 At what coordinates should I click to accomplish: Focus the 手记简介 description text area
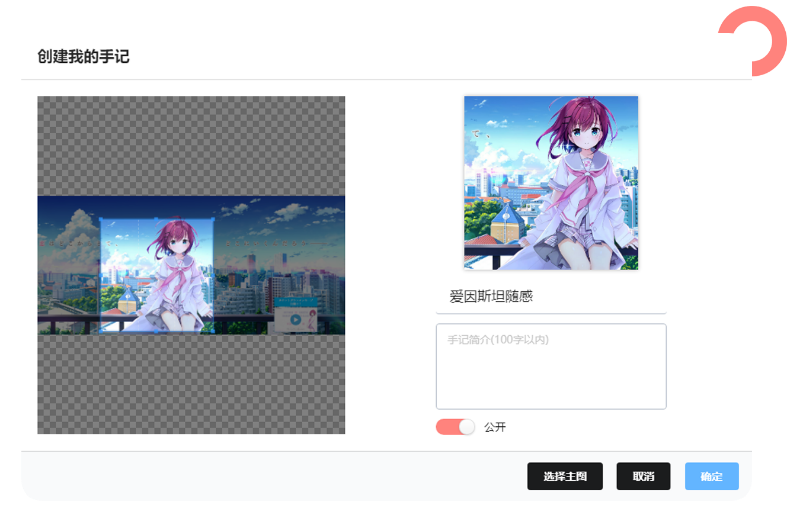click(551, 366)
